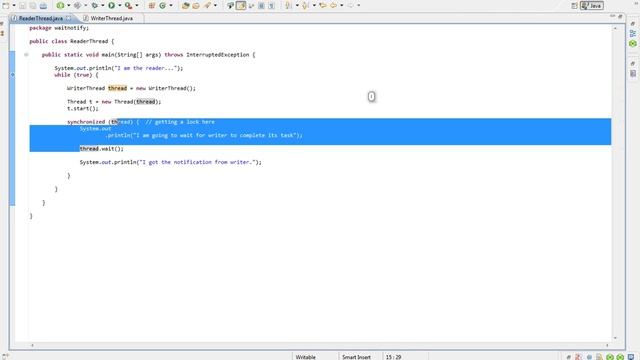Click 'package waitnotify;' code line
The width and height of the screenshot is (640, 360).
59,28
